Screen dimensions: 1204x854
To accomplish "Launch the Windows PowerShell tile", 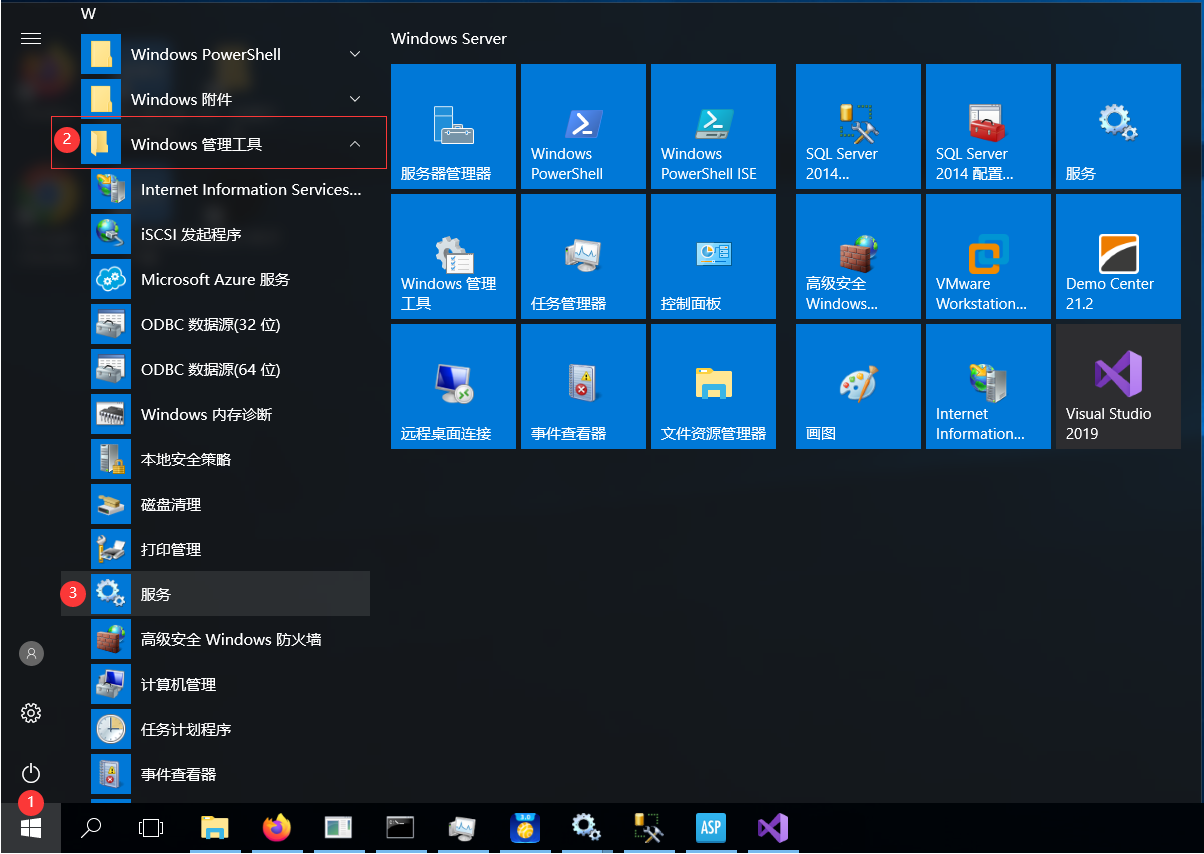I will tap(583, 126).
